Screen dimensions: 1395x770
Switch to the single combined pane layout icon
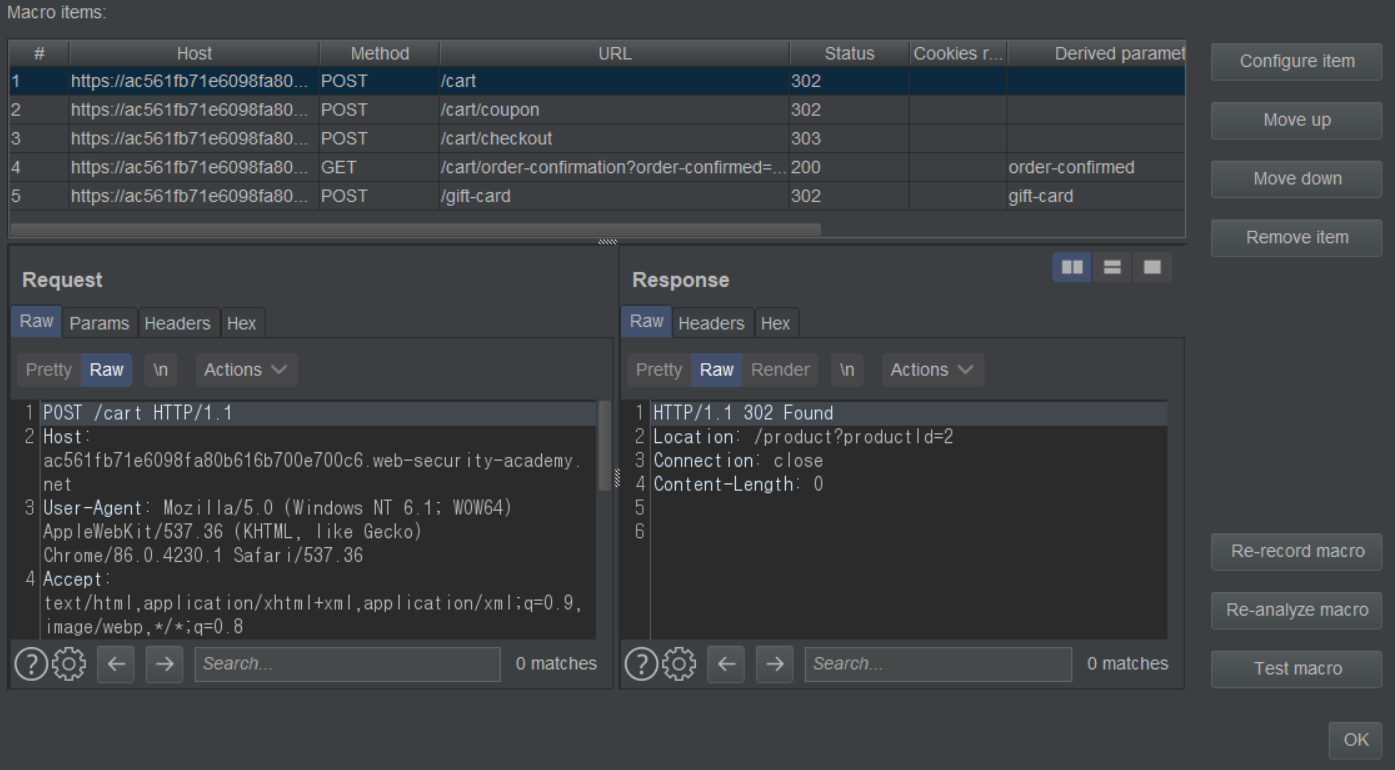[1152, 267]
